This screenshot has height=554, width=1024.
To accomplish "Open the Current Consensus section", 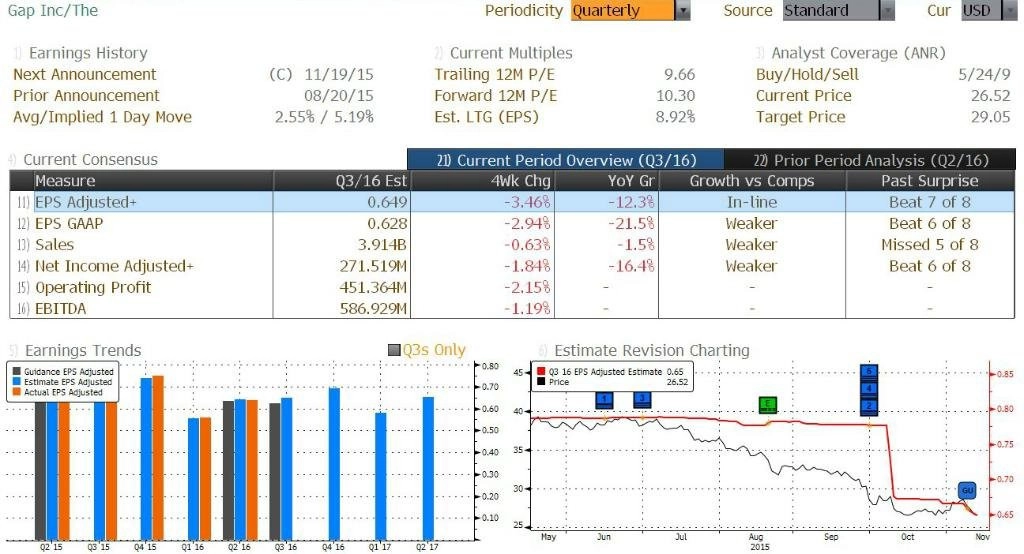I will click(x=90, y=159).
